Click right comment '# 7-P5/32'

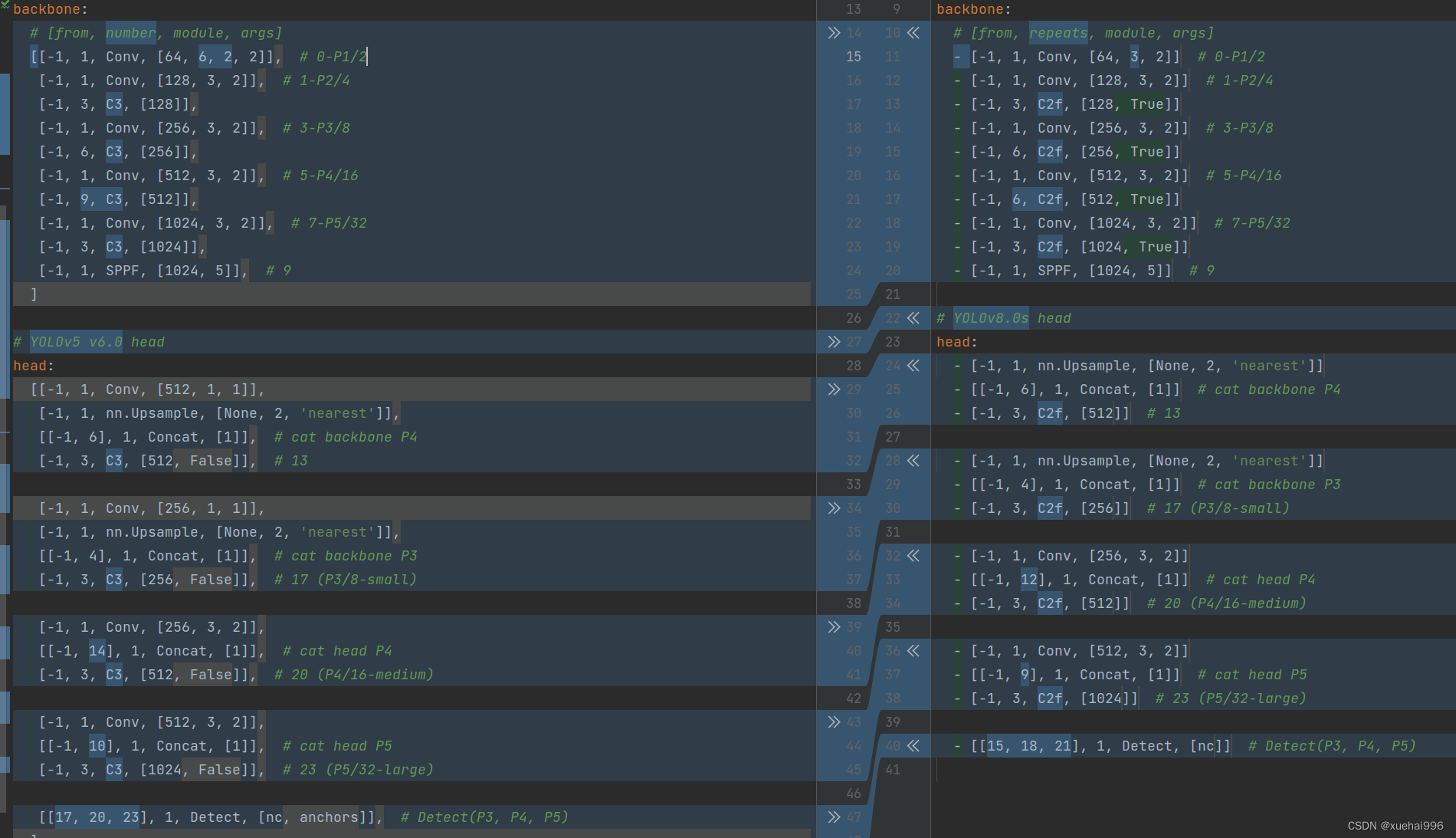(1252, 223)
